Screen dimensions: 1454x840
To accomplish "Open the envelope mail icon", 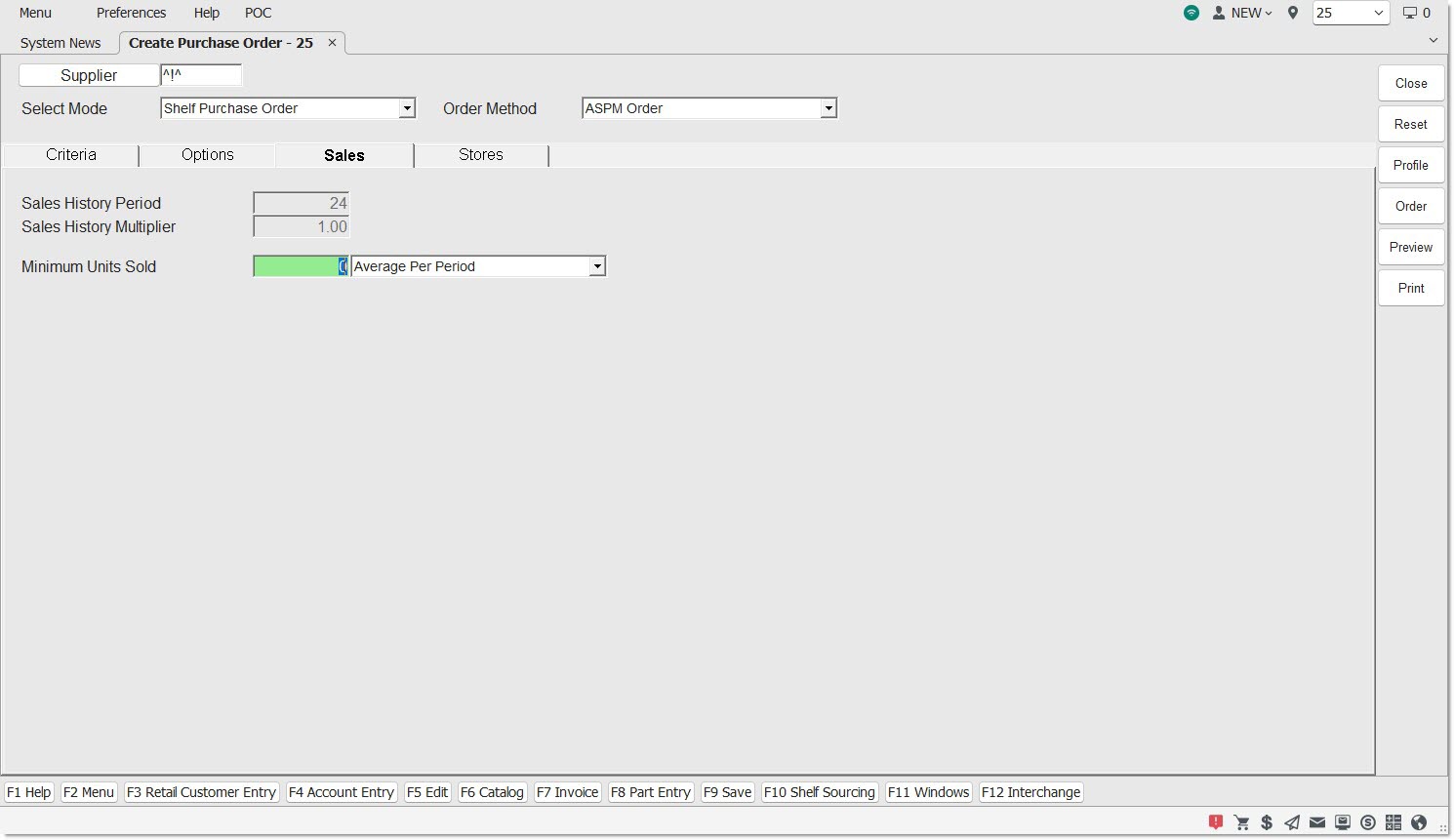I will 1317,822.
